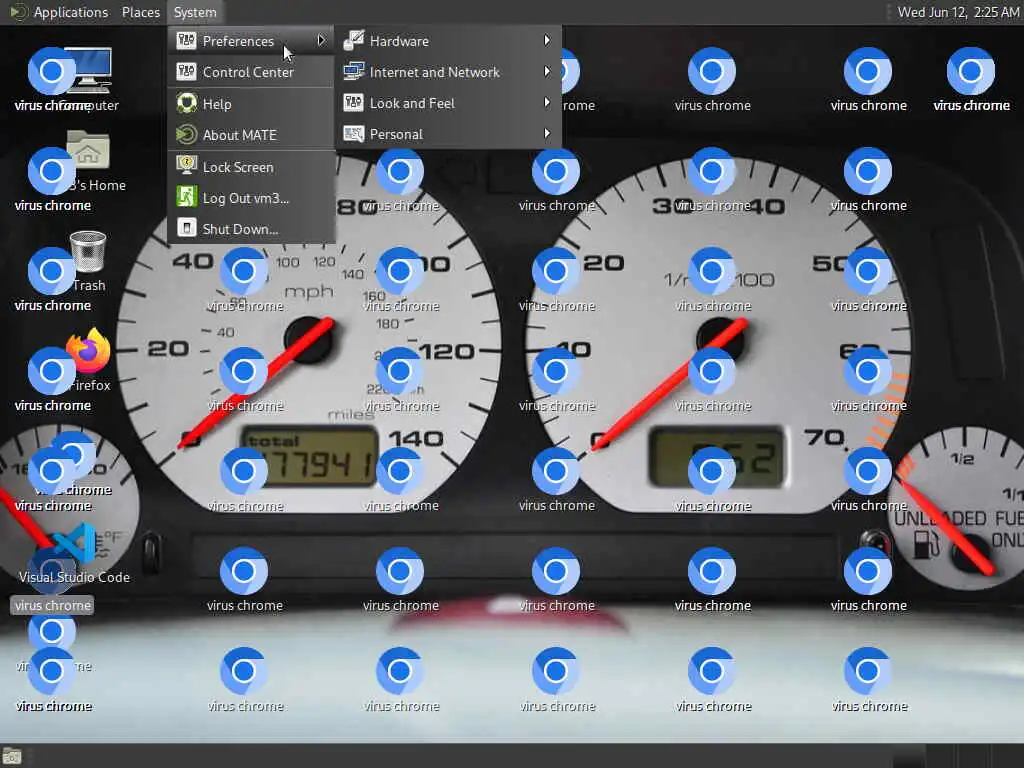This screenshot has width=1024, height=768.
Task: Choose Help in the System menu
Action: click(251, 104)
